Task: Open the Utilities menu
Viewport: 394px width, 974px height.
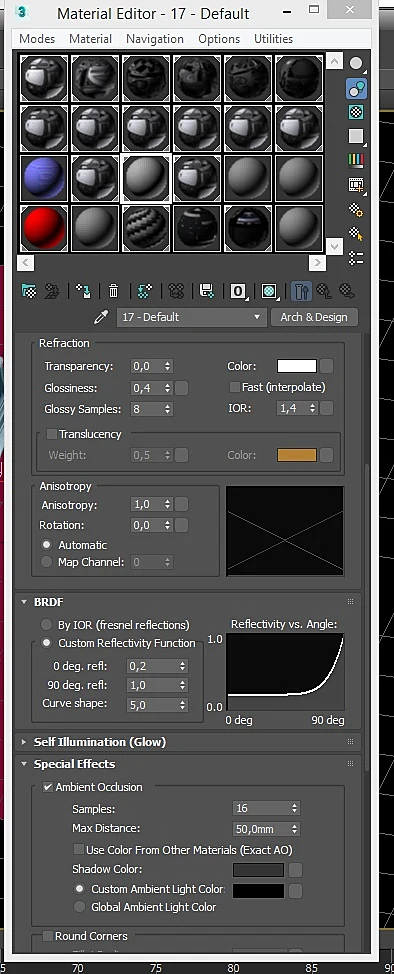Action: (x=273, y=39)
